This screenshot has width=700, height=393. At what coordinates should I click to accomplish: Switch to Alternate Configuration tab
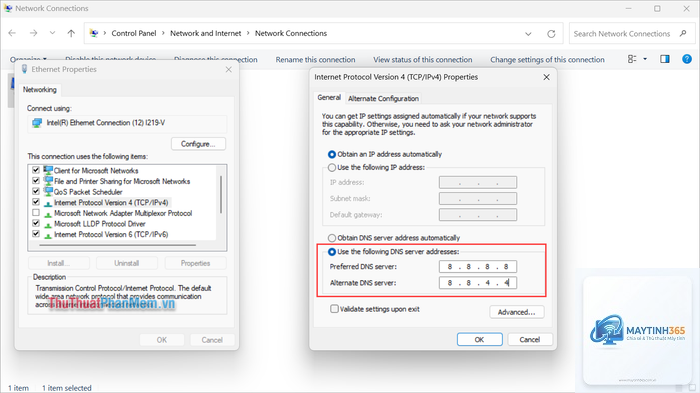pyautogui.click(x=383, y=98)
